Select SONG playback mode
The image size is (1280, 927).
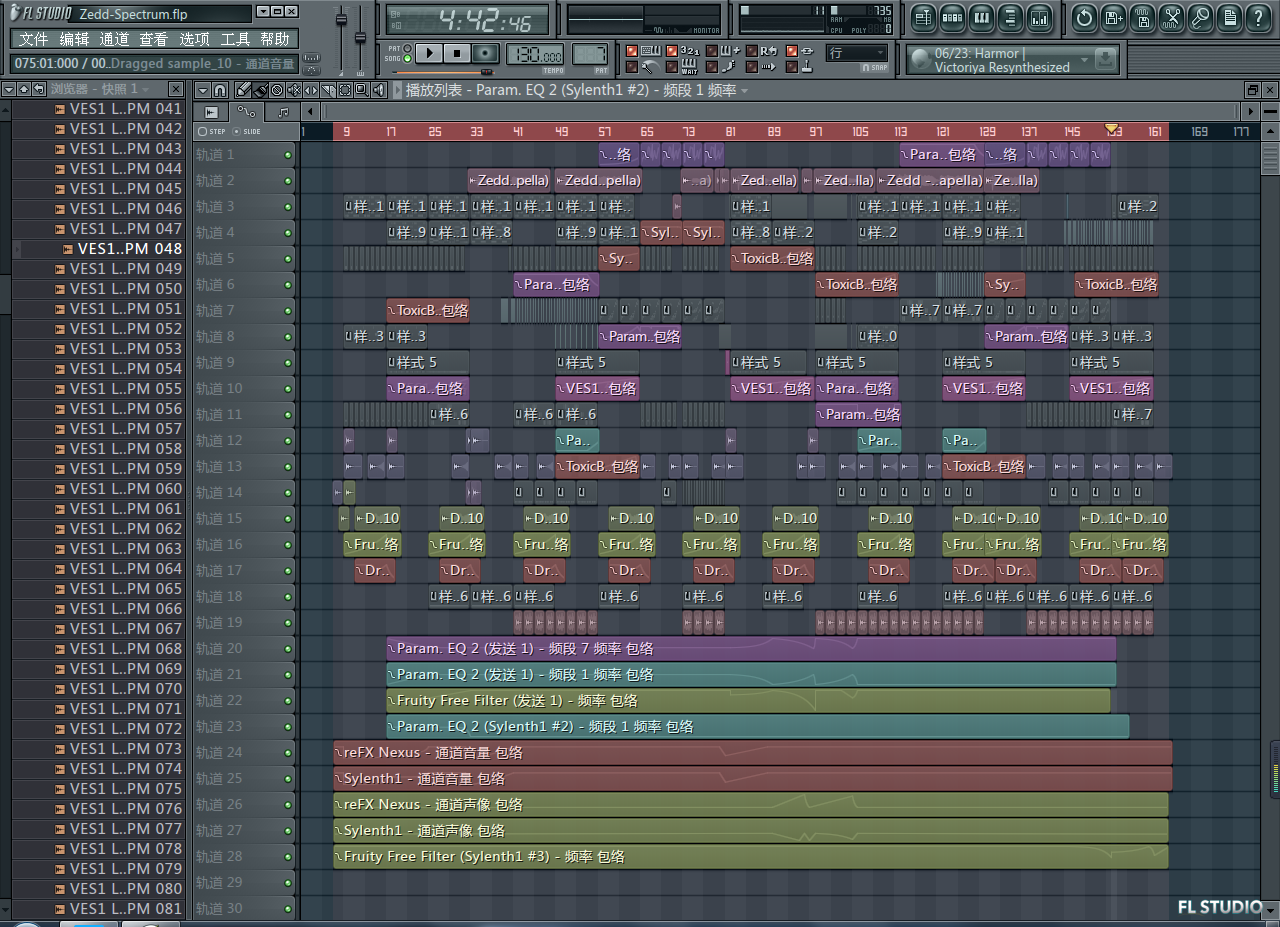coord(407,58)
